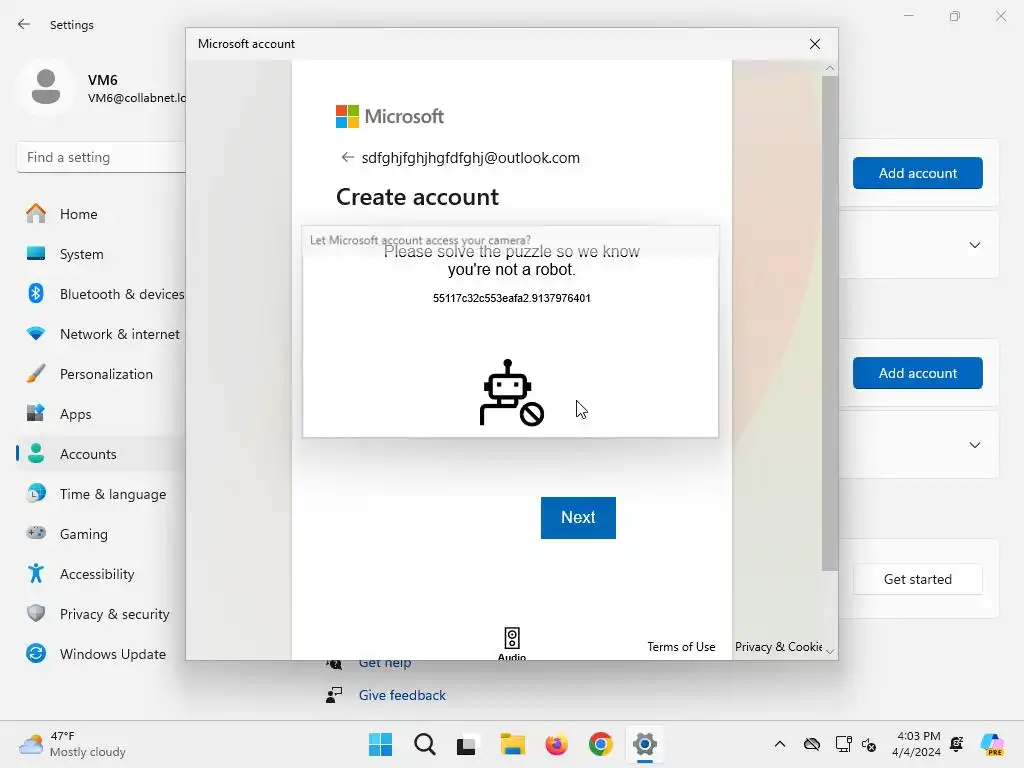Open Personalization settings
1024x768 pixels.
click(101, 374)
